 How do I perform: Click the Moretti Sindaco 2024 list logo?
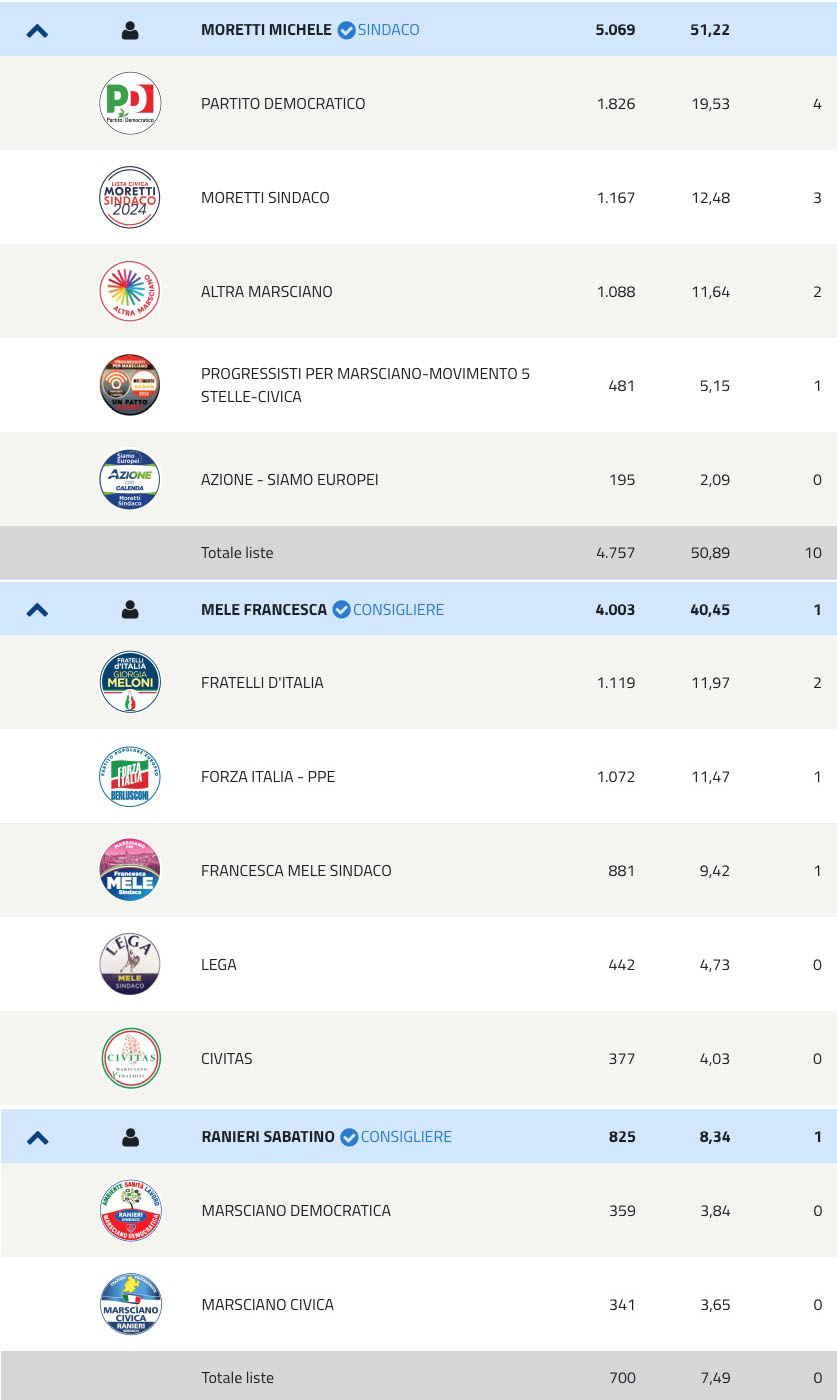(x=130, y=197)
